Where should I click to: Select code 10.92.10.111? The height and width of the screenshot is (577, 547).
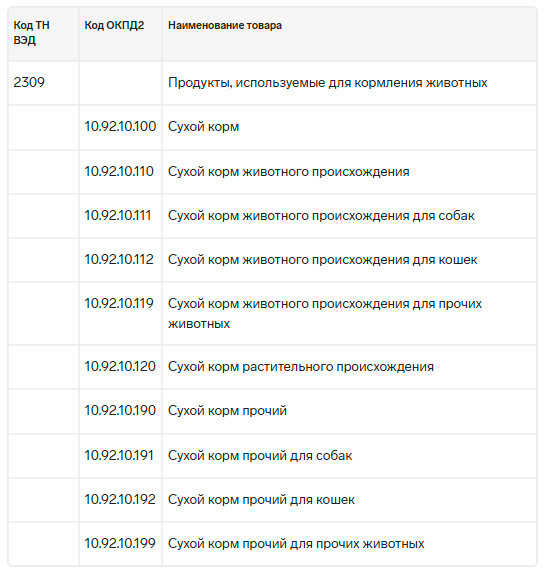coord(118,216)
